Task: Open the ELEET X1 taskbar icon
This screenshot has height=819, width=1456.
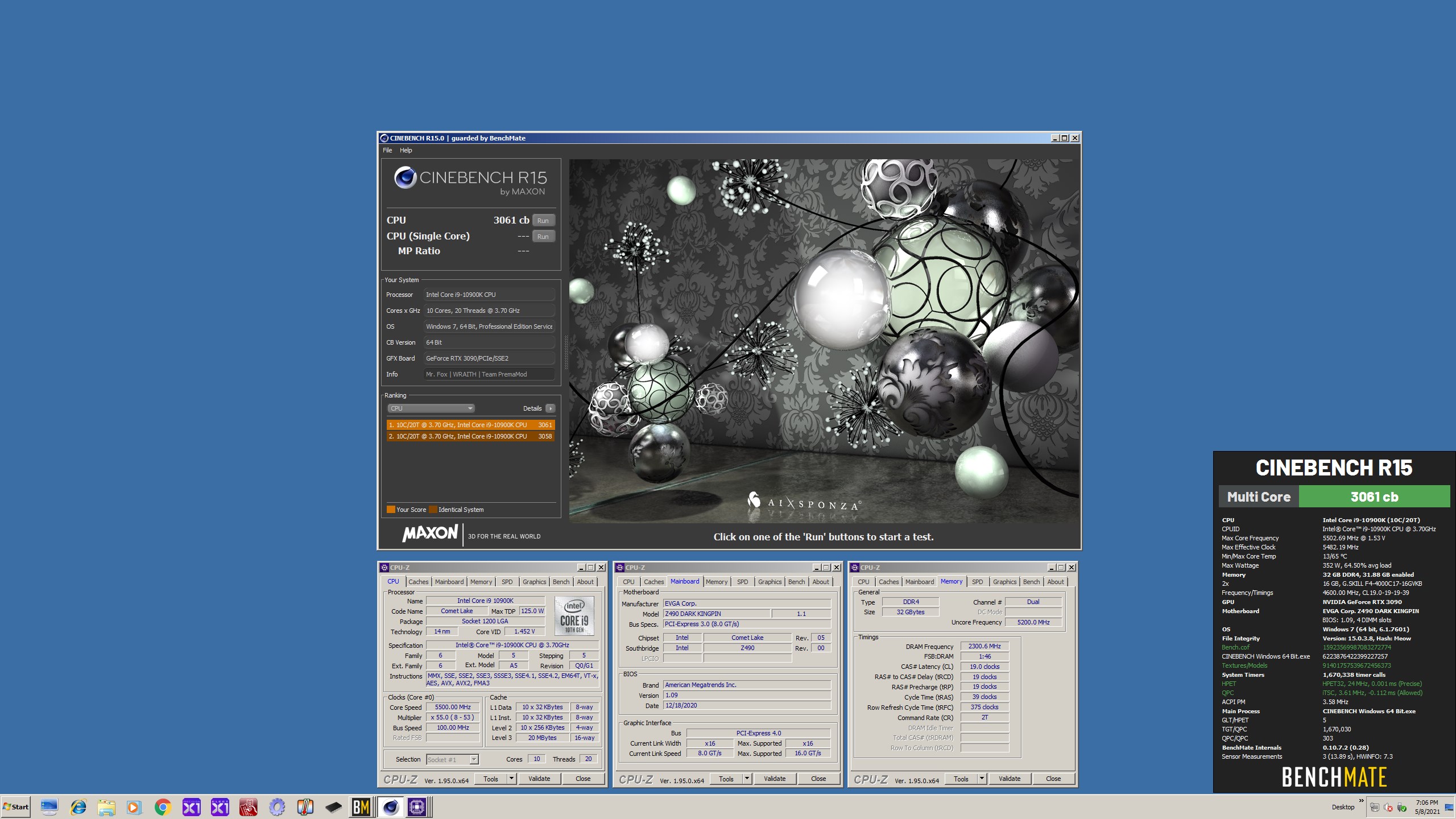Action: coord(220,807)
